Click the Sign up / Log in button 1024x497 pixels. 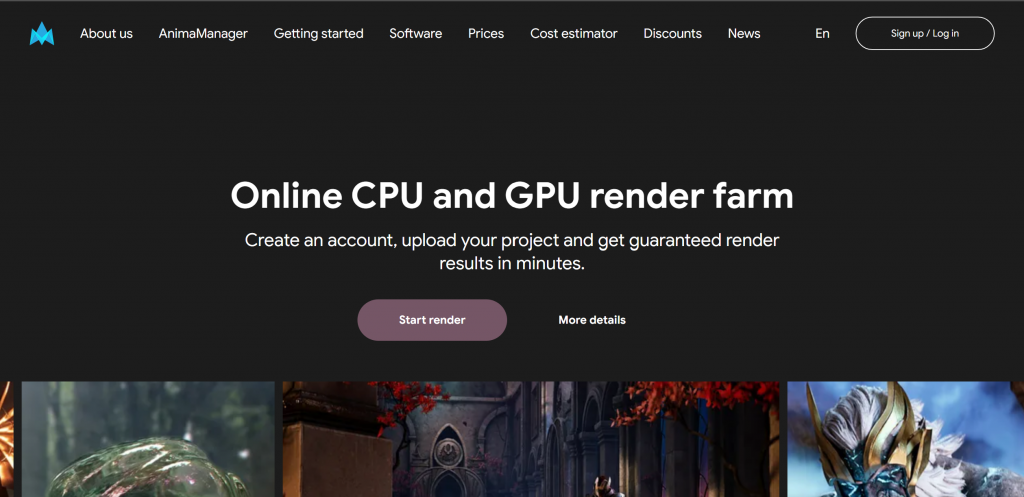(x=925, y=33)
